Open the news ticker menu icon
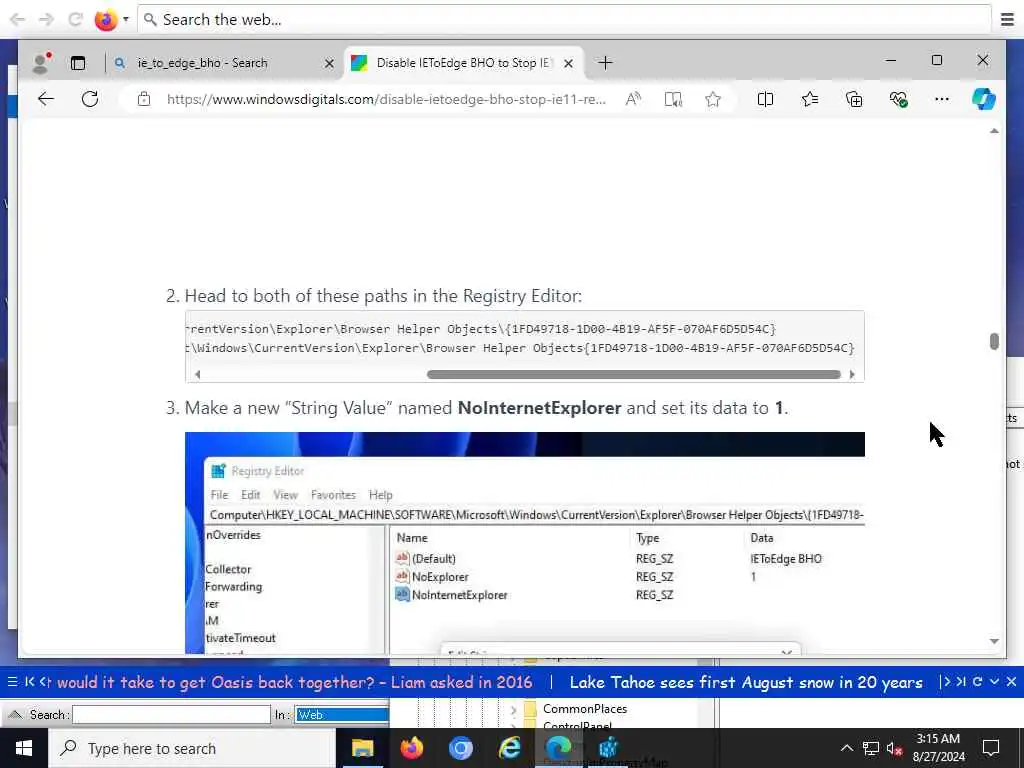Viewport: 1024px width, 768px height. [12, 682]
